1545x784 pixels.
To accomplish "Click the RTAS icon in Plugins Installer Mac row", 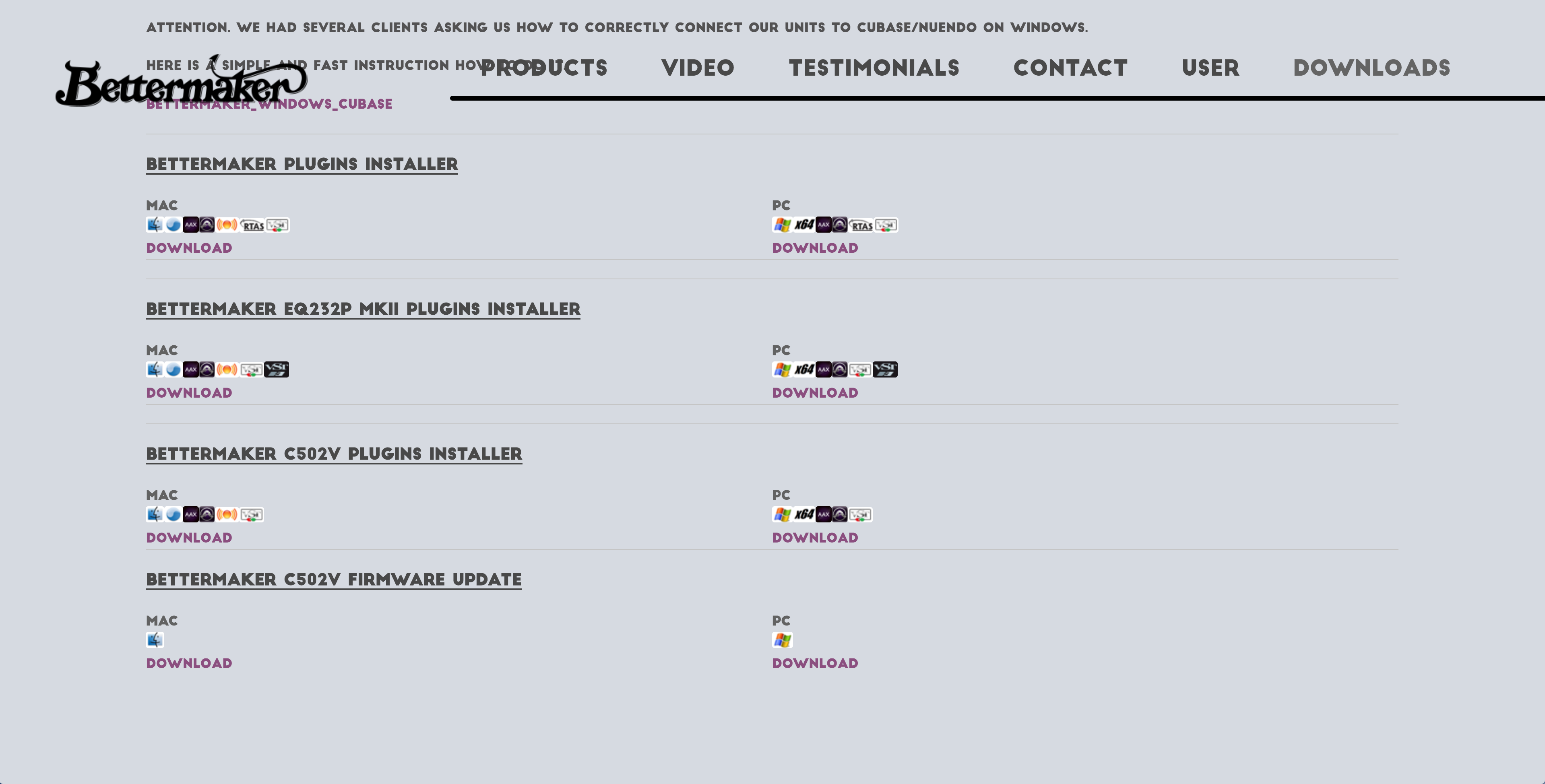I will pos(252,225).
